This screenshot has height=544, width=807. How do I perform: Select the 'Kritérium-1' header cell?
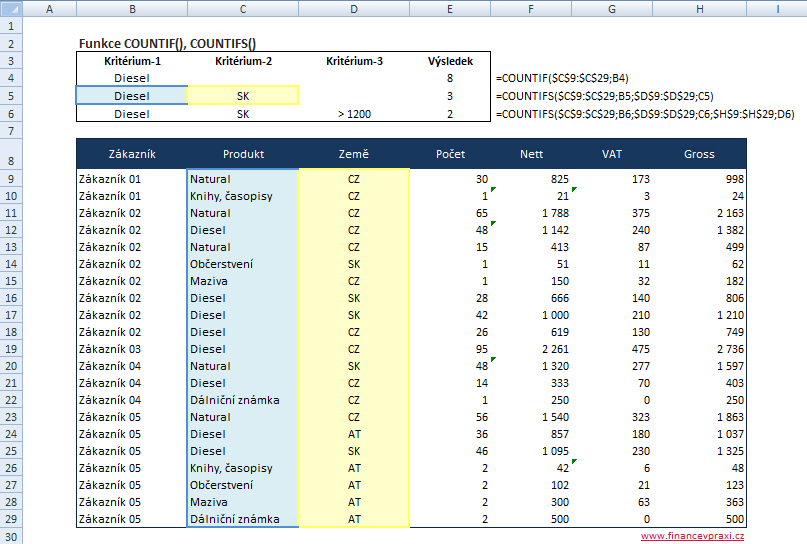[x=132, y=61]
